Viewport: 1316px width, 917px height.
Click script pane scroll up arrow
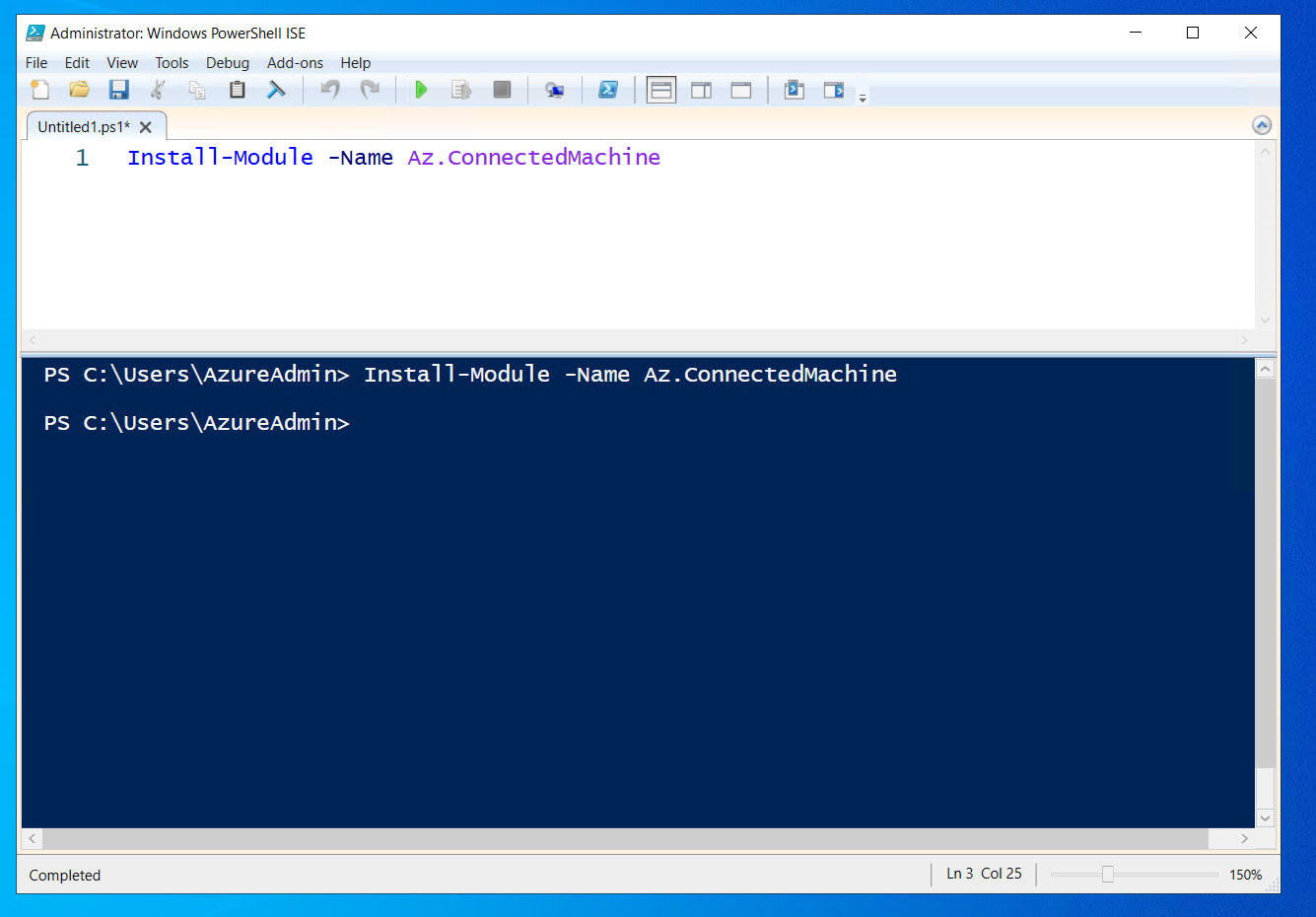point(1265,151)
